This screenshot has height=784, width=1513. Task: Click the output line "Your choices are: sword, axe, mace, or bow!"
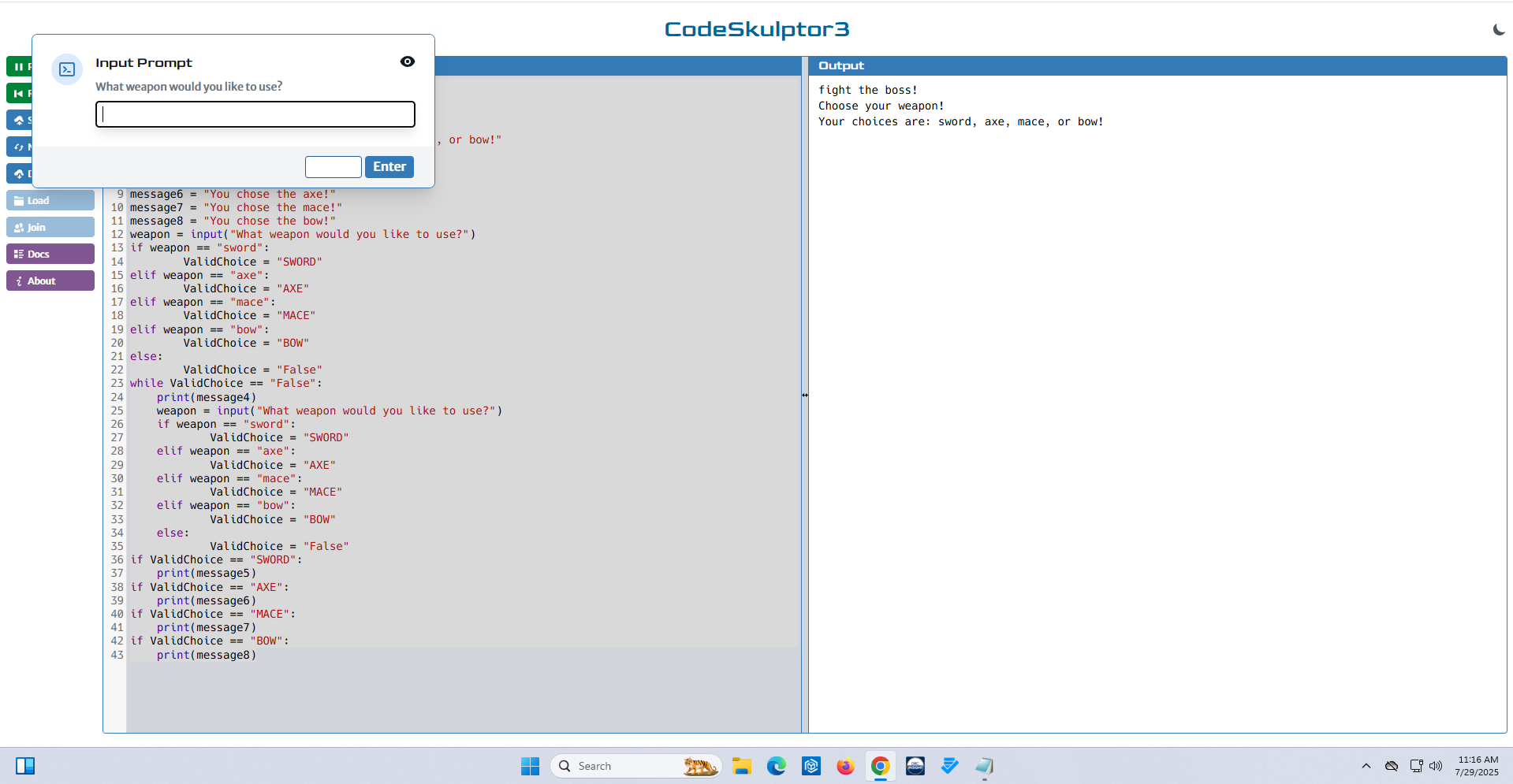point(961,121)
